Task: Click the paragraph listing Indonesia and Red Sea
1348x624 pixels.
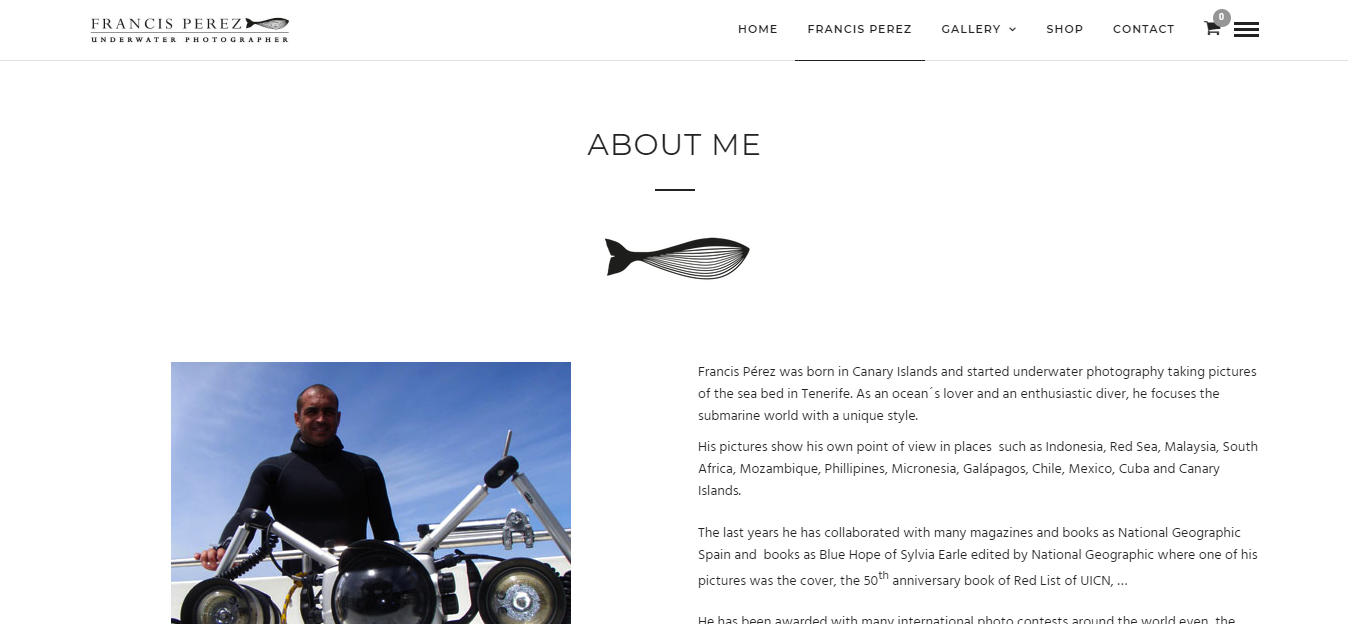Action: 978,469
